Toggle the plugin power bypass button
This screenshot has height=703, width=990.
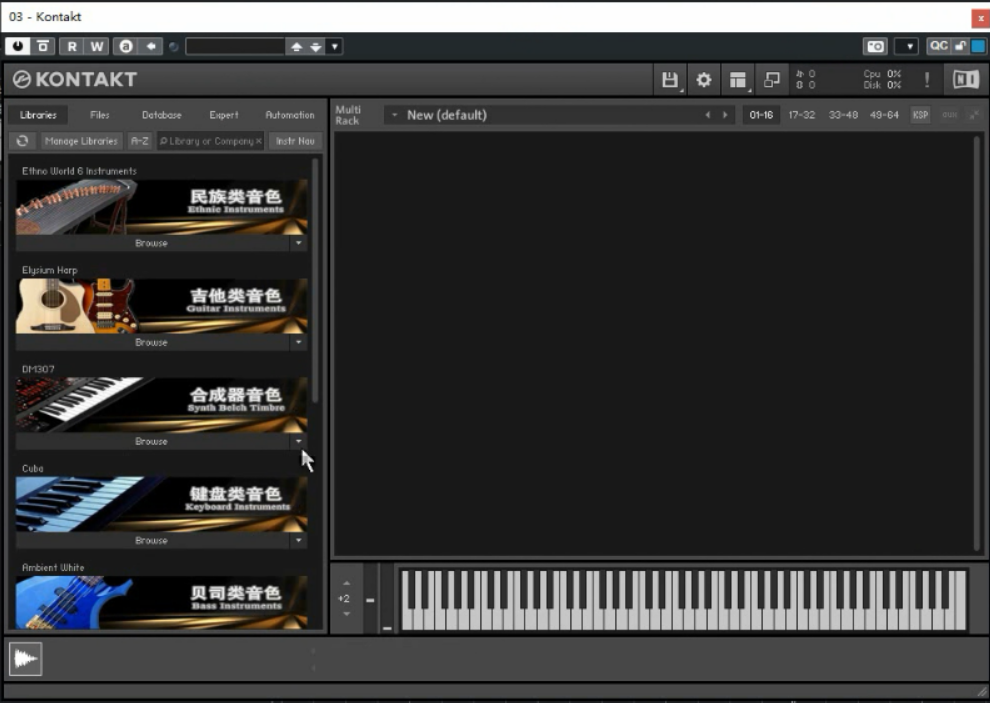point(17,46)
